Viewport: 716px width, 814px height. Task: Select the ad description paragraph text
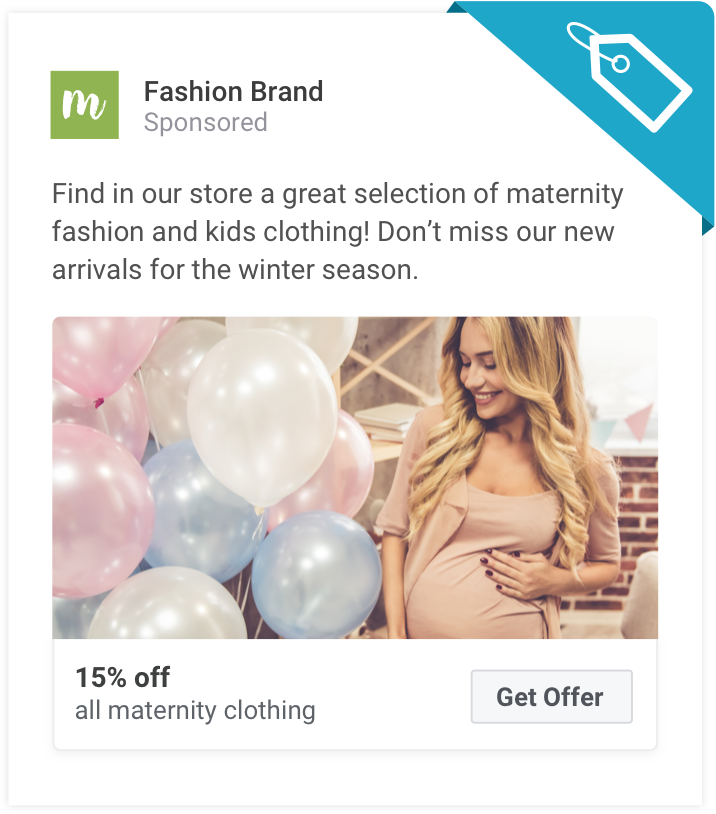337,232
